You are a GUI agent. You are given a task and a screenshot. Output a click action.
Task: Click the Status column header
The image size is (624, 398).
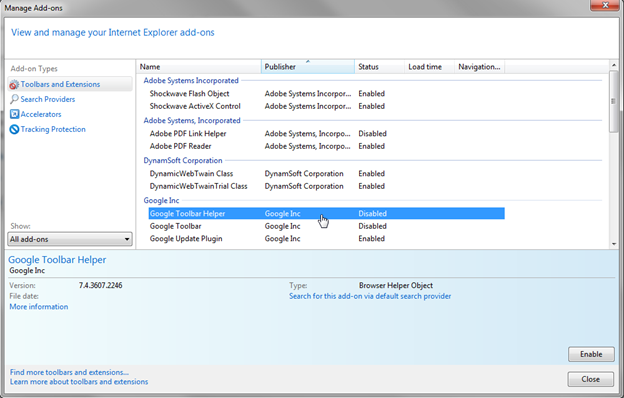click(x=379, y=67)
